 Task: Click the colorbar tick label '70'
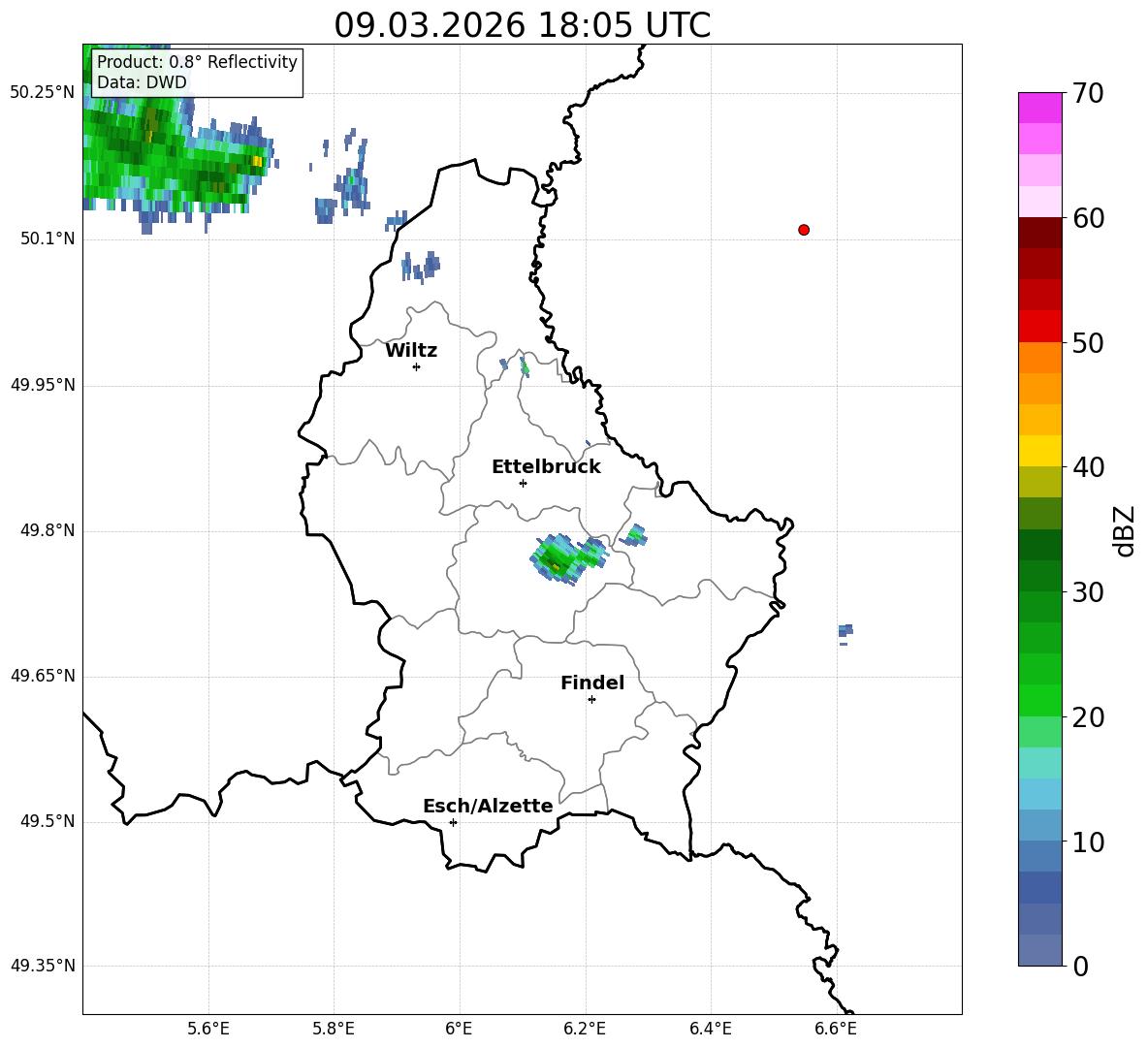[1088, 94]
